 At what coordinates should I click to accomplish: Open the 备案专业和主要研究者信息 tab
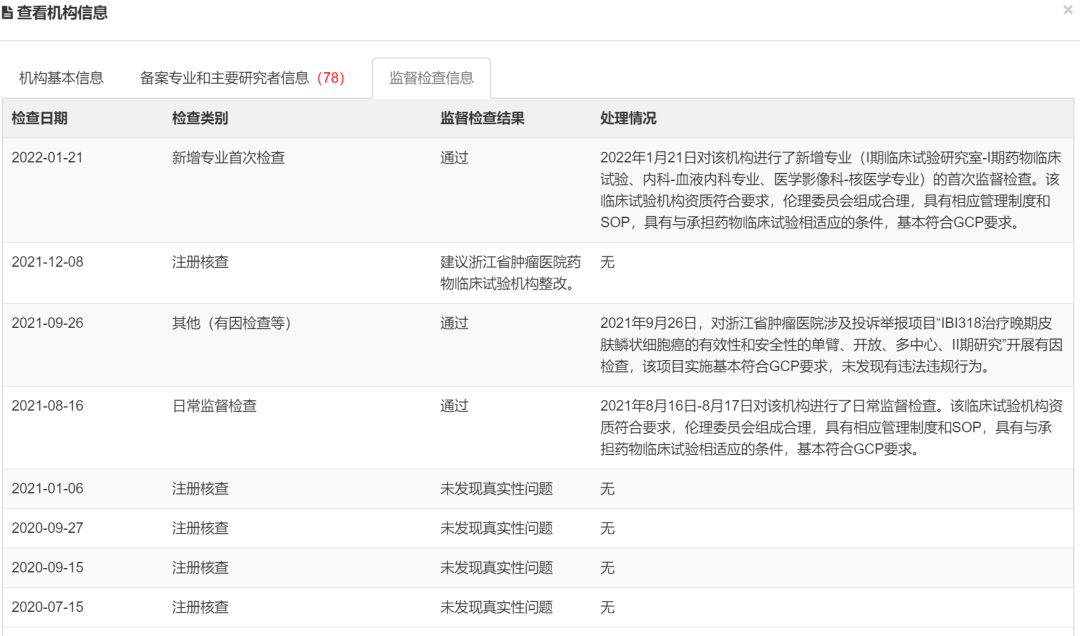click(242, 78)
